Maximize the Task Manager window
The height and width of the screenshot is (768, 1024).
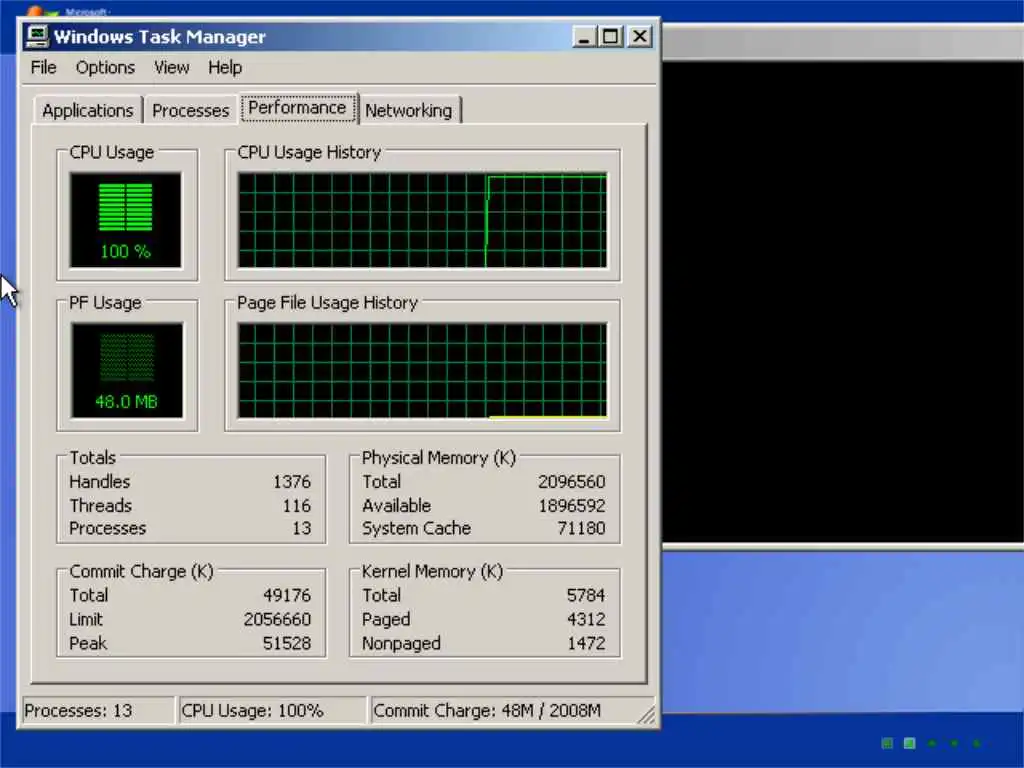(x=611, y=37)
